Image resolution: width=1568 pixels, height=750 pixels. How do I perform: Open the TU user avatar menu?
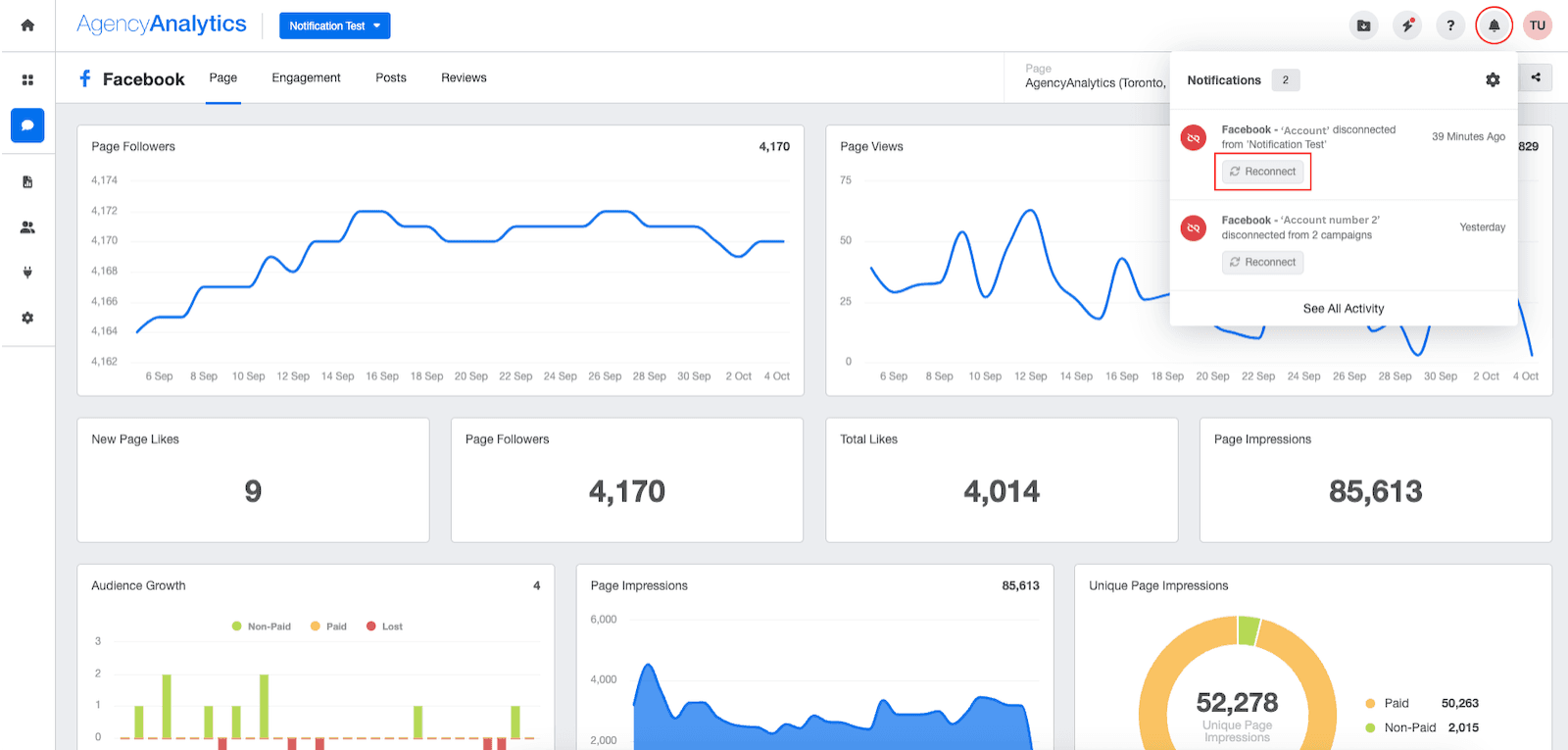pos(1537,25)
